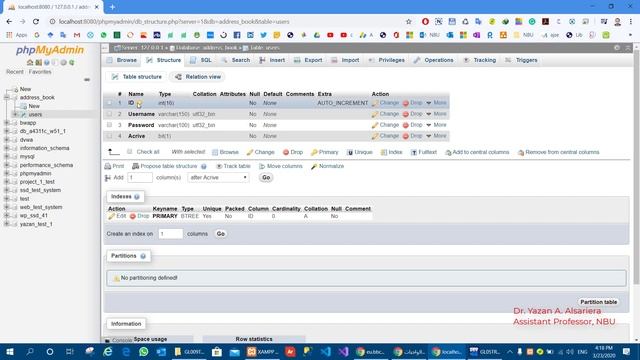Open More dropdown for Password column
This screenshot has width=640, height=360.
(436, 125)
